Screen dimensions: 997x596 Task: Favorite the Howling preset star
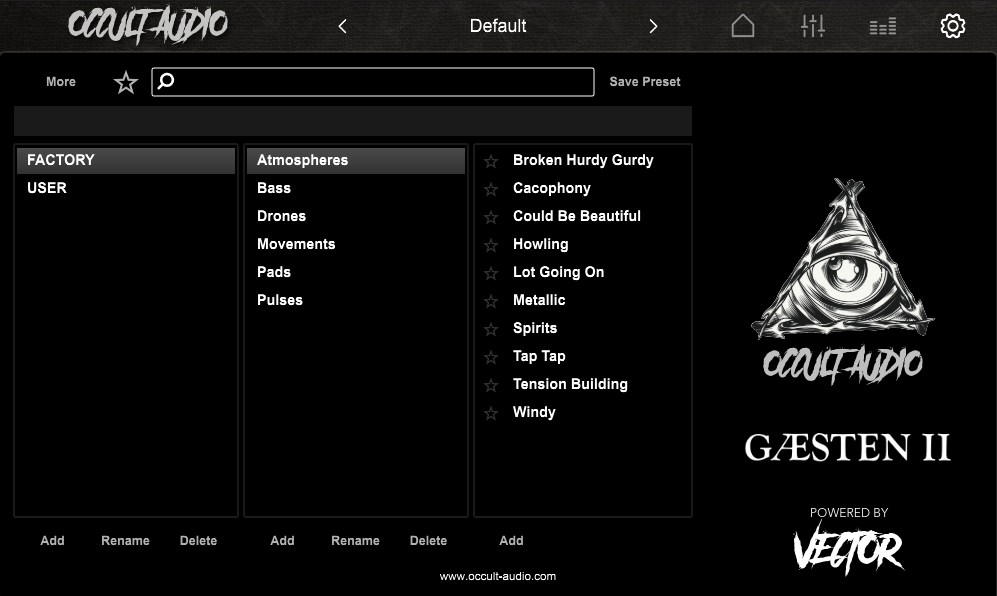point(491,245)
